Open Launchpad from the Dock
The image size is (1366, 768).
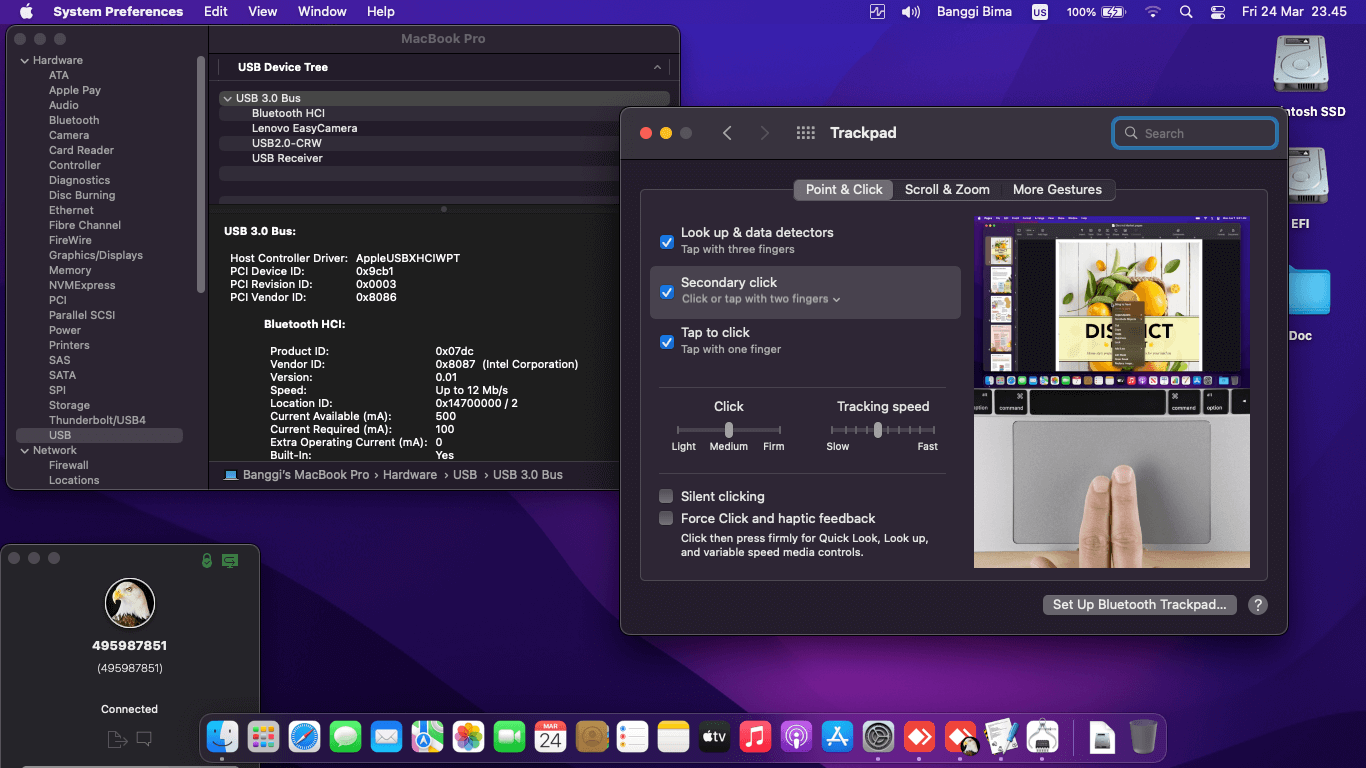tap(264, 736)
